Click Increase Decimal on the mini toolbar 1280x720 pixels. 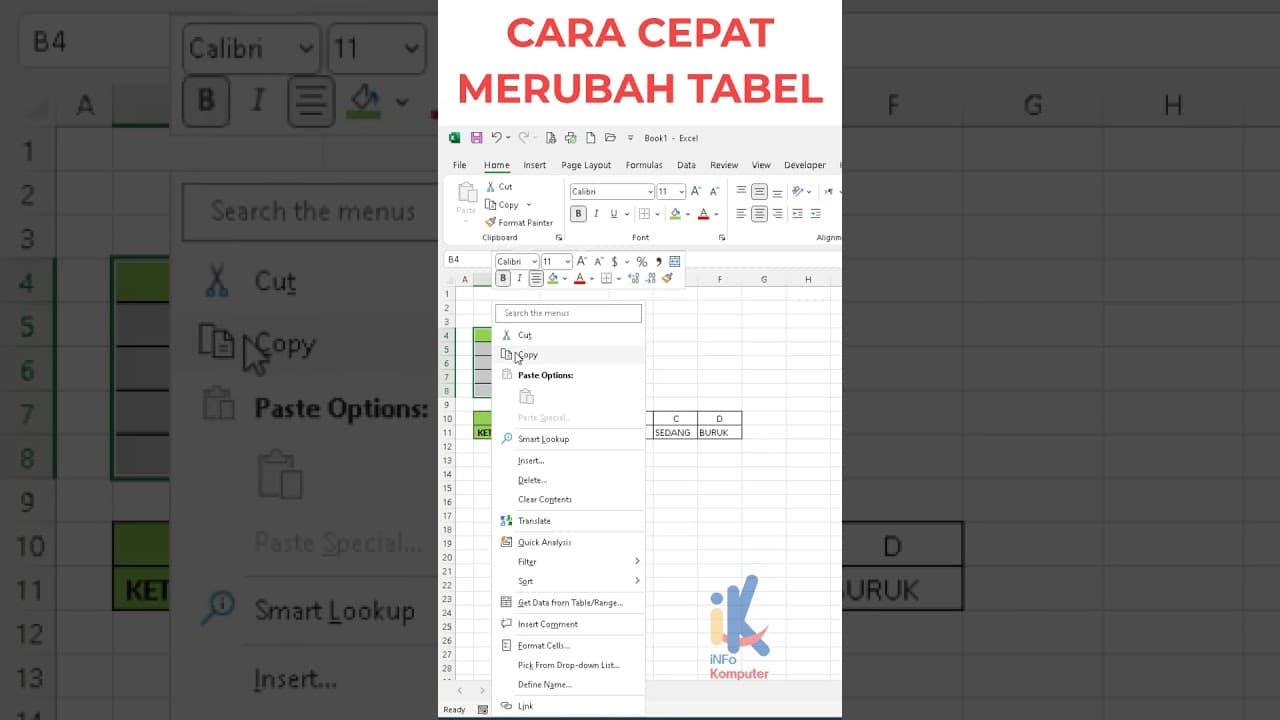pyautogui.click(x=634, y=279)
